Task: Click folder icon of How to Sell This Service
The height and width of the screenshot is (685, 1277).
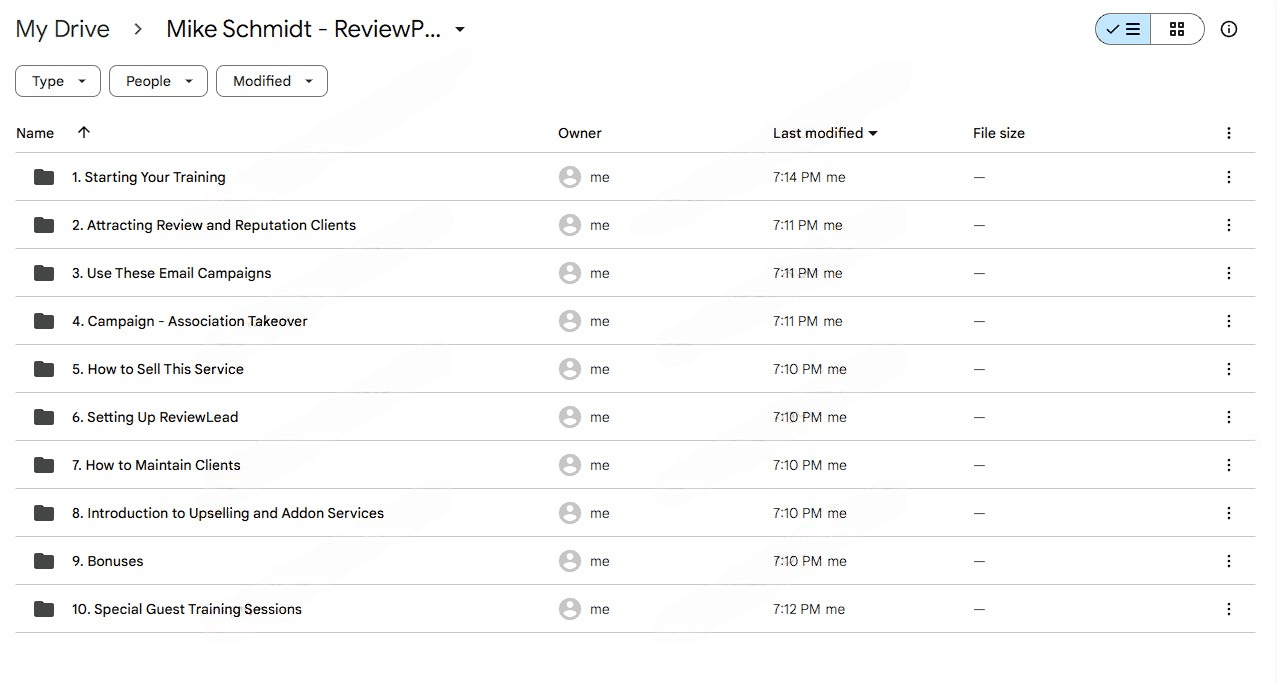Action: point(44,369)
